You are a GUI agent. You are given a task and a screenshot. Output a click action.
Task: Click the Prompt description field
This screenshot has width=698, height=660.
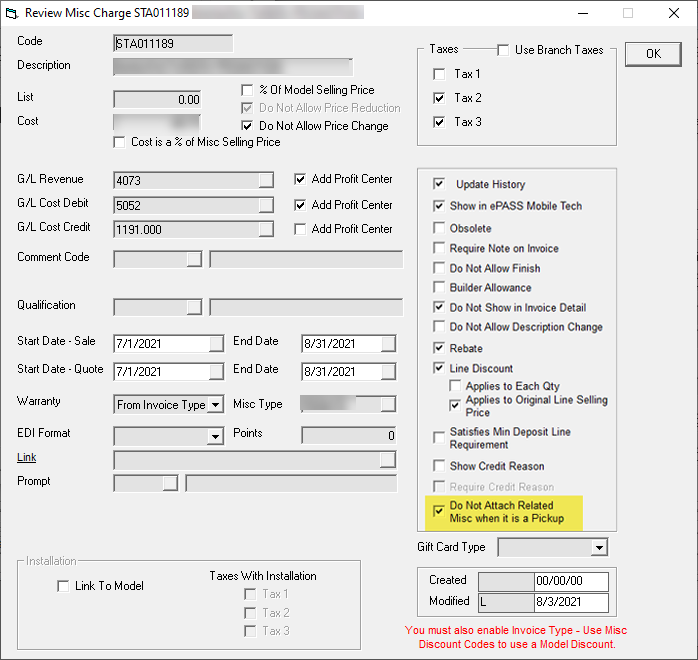(291, 483)
